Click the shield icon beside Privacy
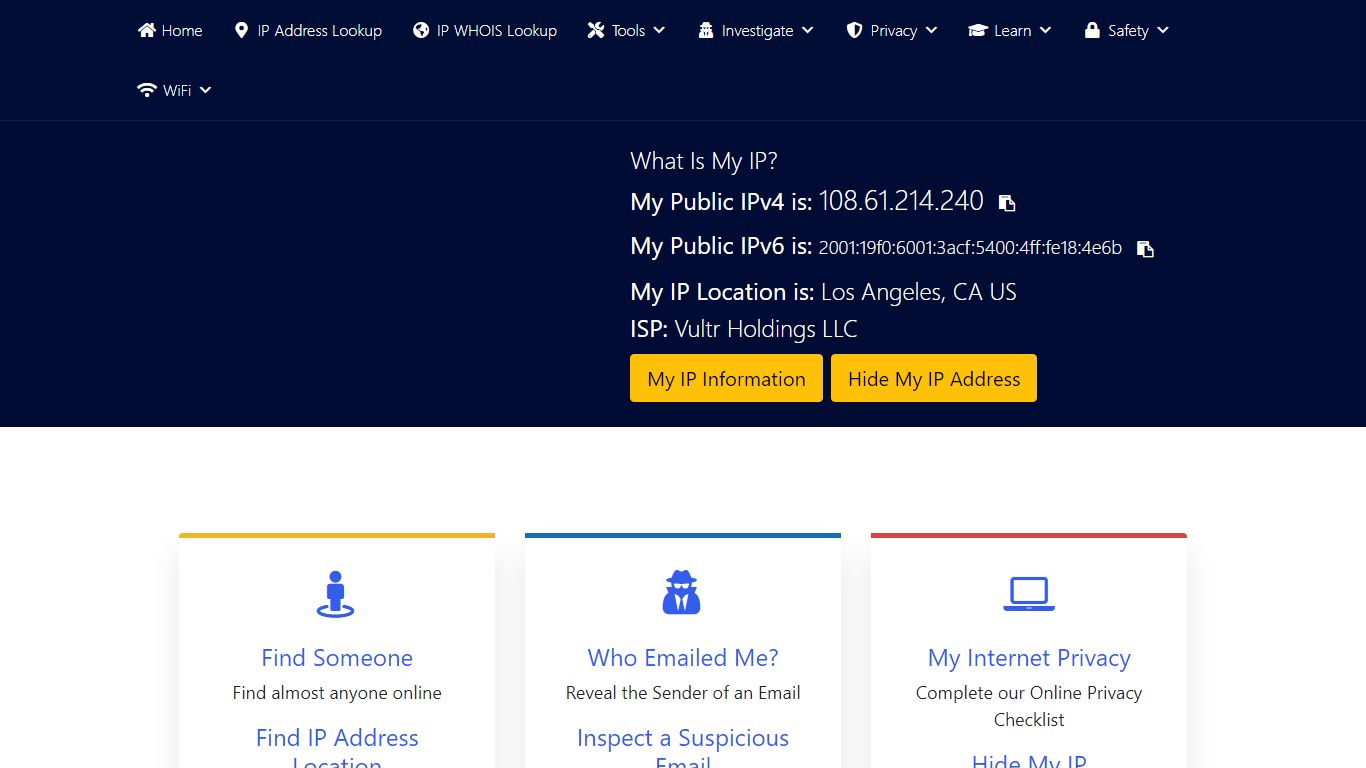 point(857,30)
